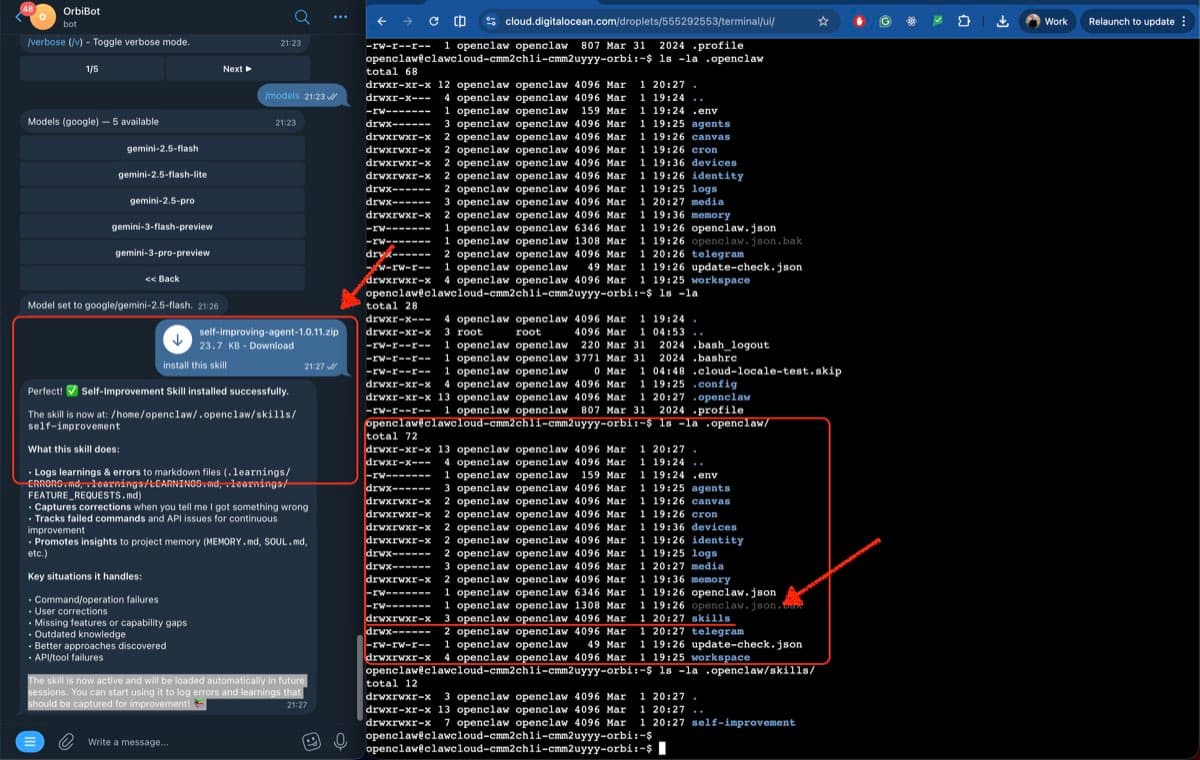Open the OrbiBot chat options menu
This screenshot has height=760, width=1200.
coord(339,17)
